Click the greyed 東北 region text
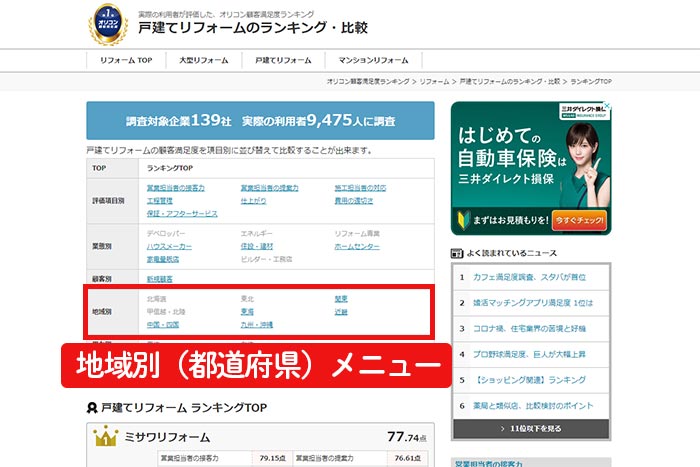Screen dimensions: 700x467 pyautogui.click(x=247, y=299)
